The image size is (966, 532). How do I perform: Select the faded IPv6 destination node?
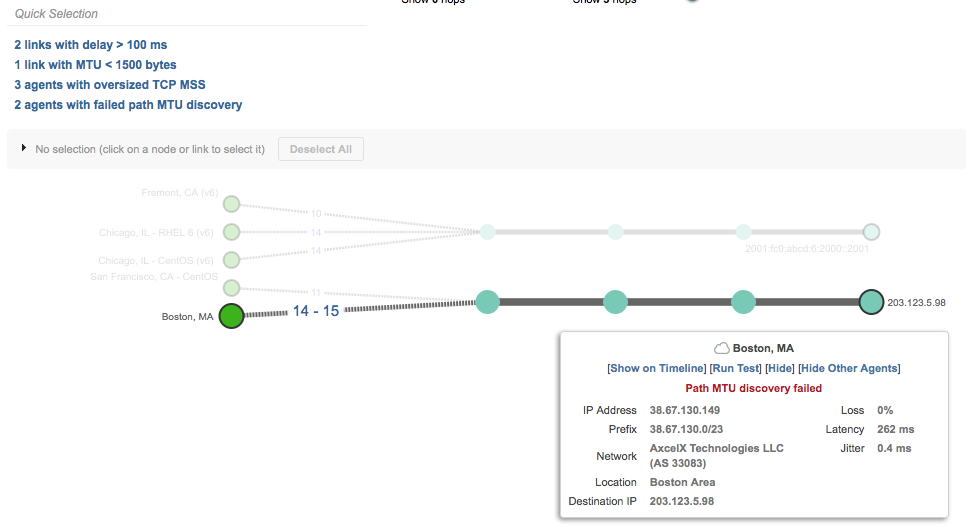point(871,232)
